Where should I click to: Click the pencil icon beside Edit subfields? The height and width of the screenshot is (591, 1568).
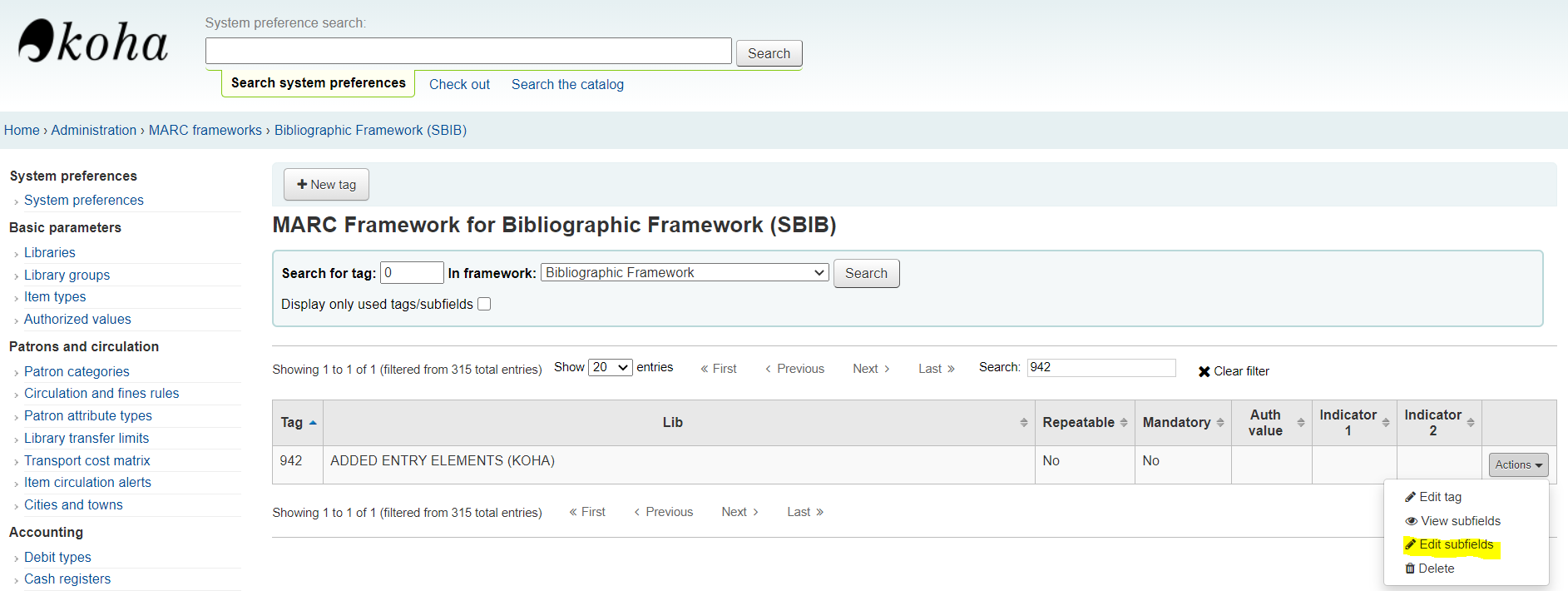pyautogui.click(x=1410, y=544)
